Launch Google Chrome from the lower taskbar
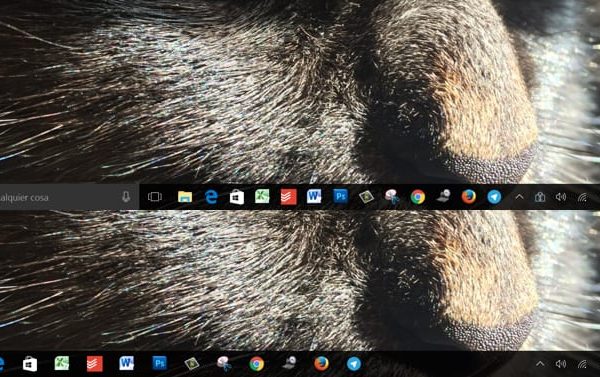Screen dimensions: 600x377 pos(257,364)
